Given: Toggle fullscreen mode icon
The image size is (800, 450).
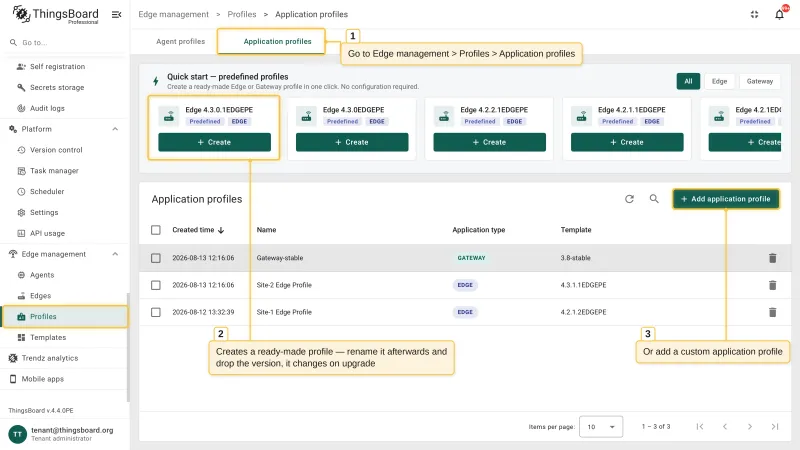Looking at the screenshot, I should (755, 14).
